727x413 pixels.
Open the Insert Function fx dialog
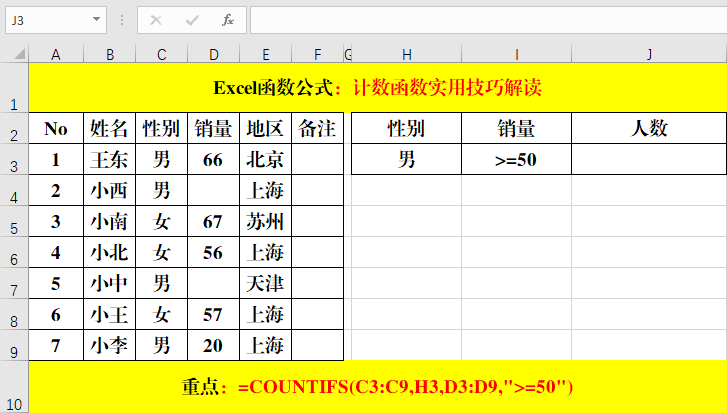coord(228,20)
